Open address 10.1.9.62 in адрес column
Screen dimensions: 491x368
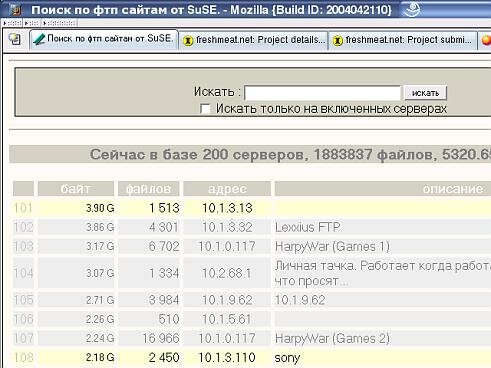click(227, 300)
